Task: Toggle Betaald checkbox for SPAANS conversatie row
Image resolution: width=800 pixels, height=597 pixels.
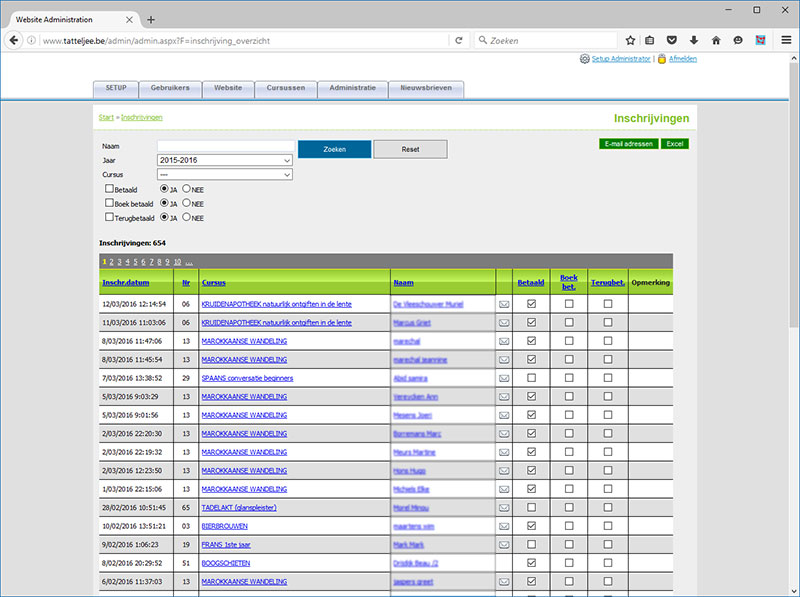Action: pyautogui.click(x=531, y=378)
